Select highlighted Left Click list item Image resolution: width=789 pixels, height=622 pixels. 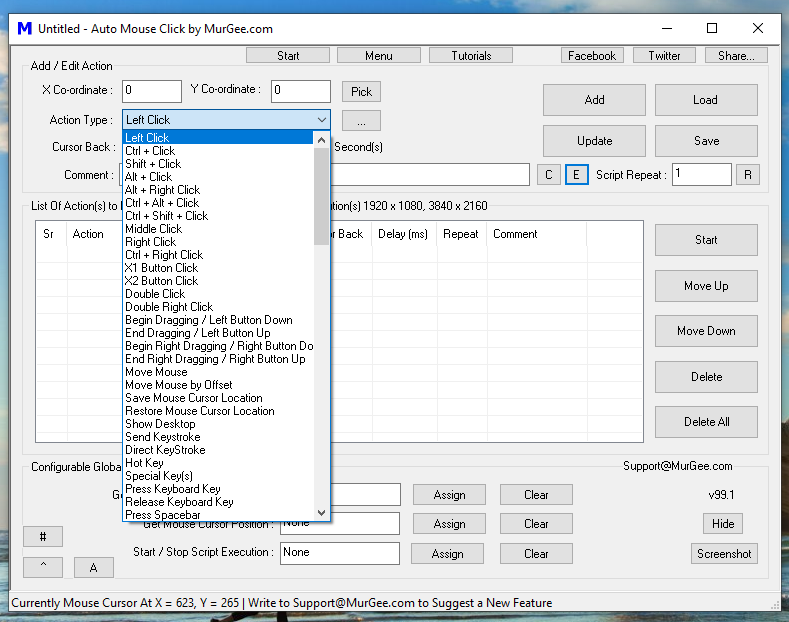click(218, 138)
